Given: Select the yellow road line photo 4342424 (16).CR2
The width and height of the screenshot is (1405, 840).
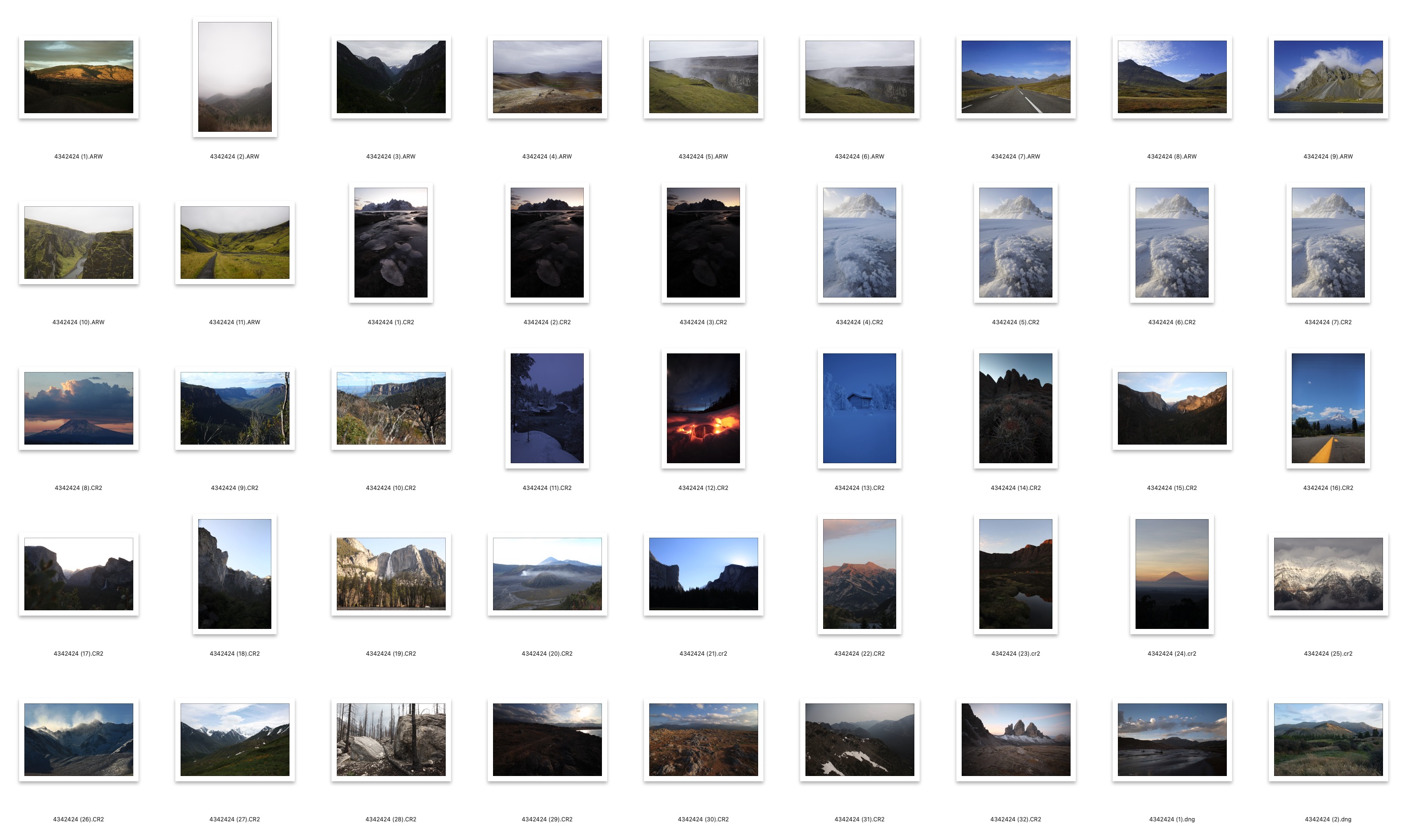Looking at the screenshot, I should pyautogui.click(x=1328, y=408).
